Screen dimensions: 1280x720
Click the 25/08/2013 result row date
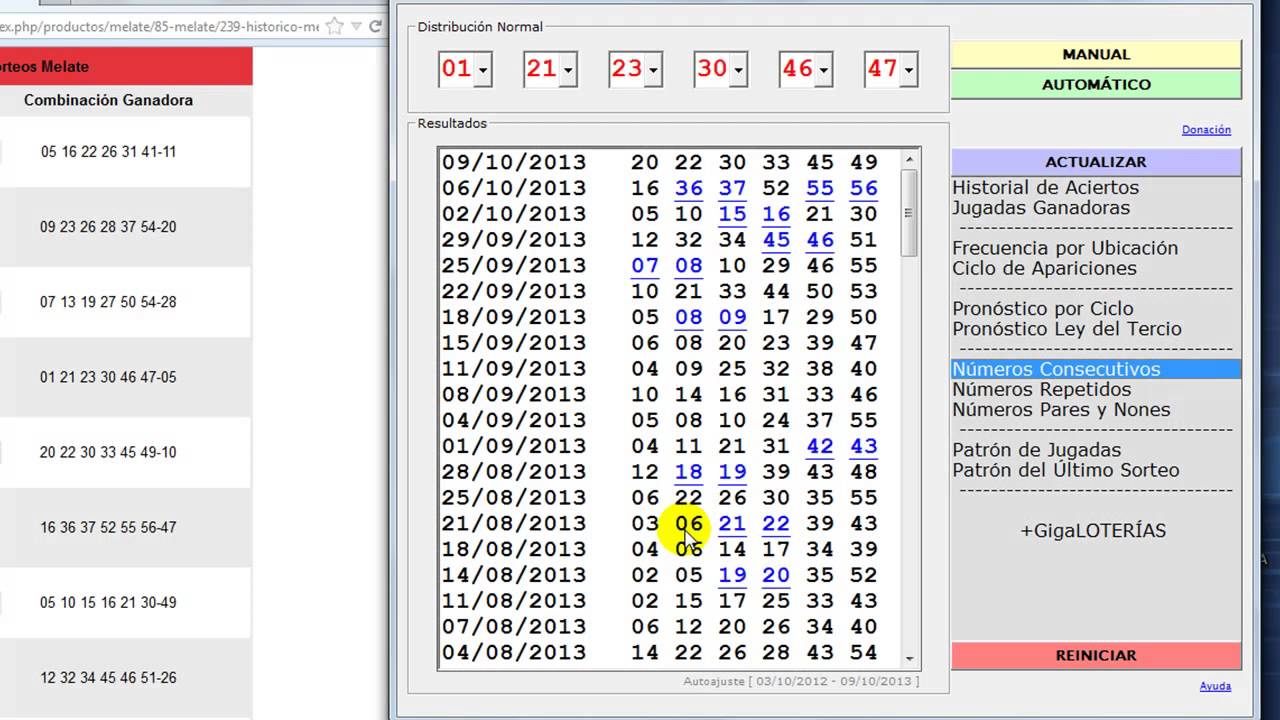click(514, 498)
